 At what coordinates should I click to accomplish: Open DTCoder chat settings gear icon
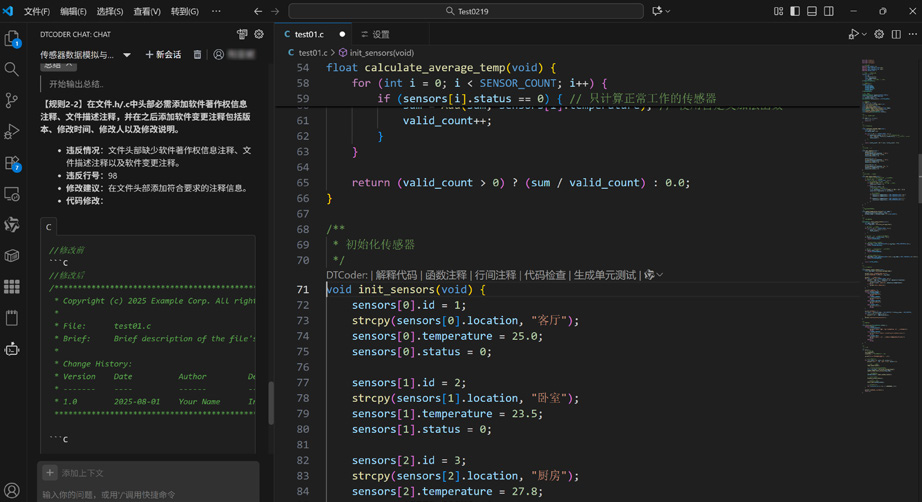[259, 34]
